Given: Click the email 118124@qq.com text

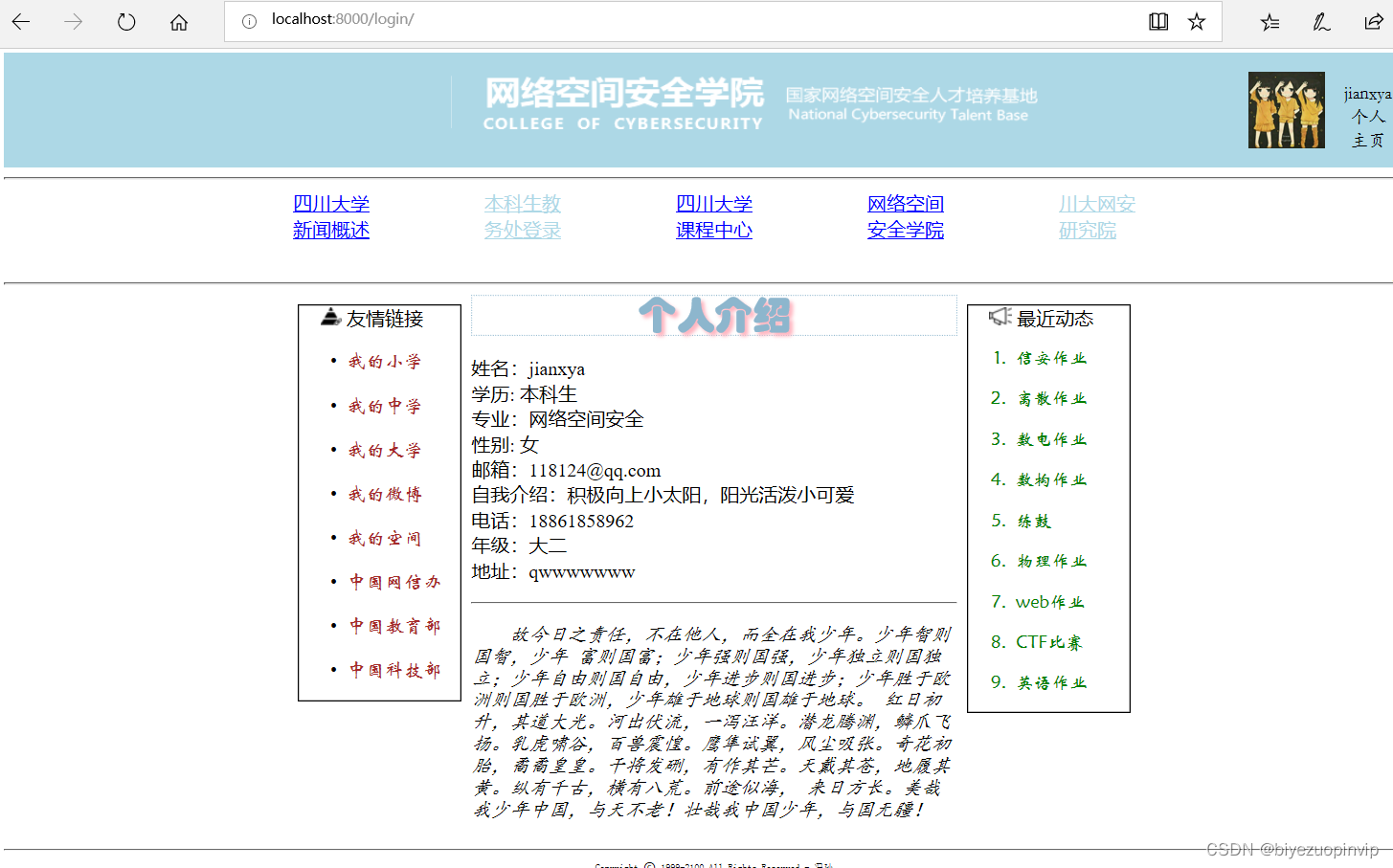Looking at the screenshot, I should pos(595,470).
